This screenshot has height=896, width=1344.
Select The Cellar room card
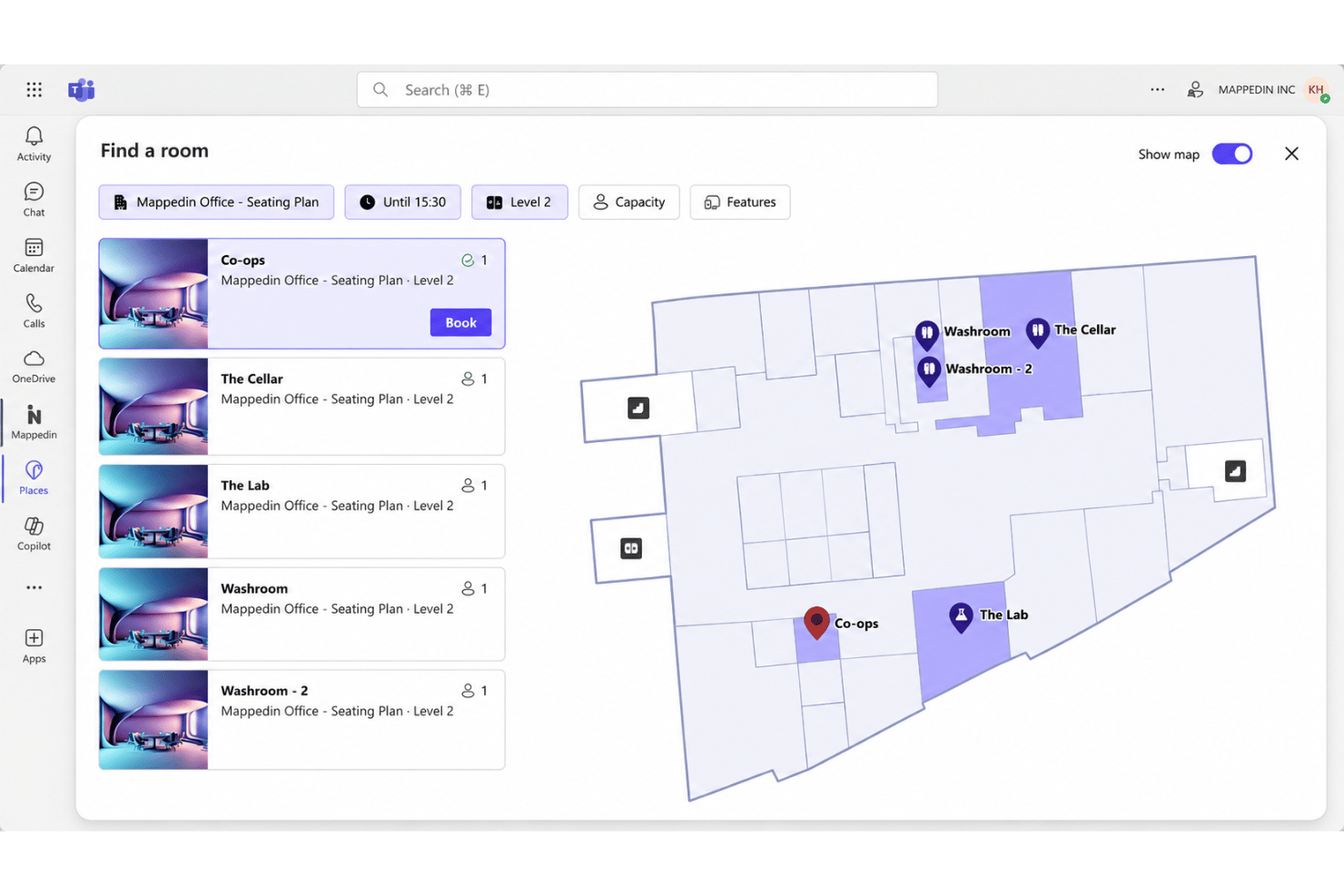coord(301,406)
